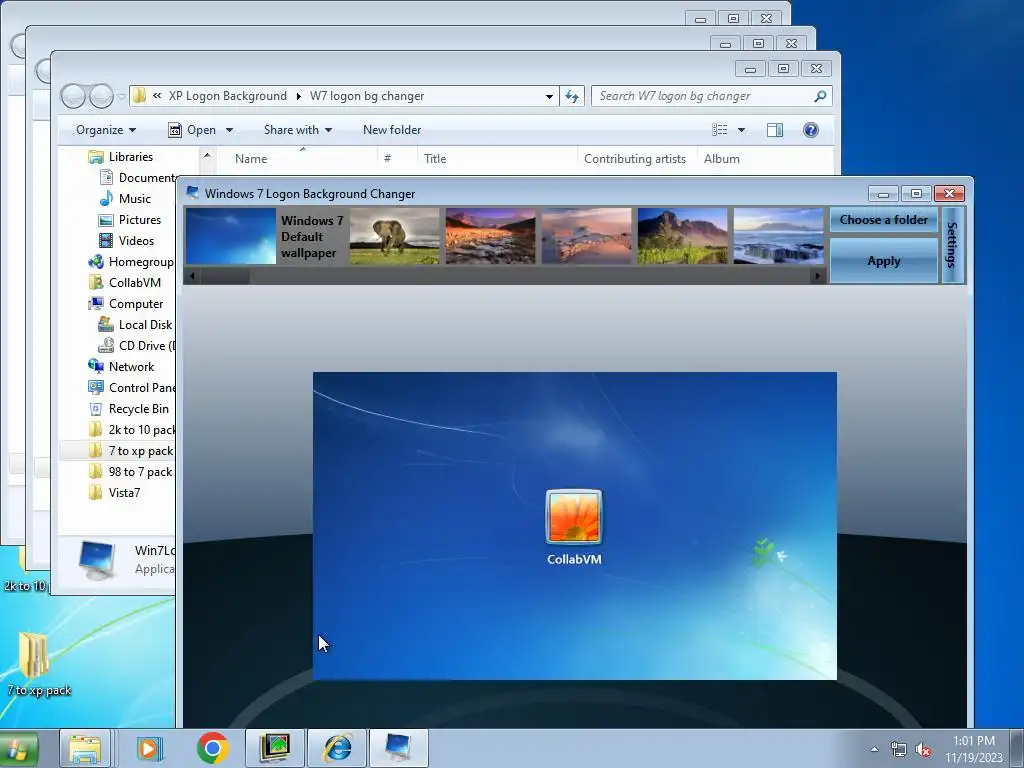
Task: Click W7 logon bg changer breadcrumb
Action: 367,96
